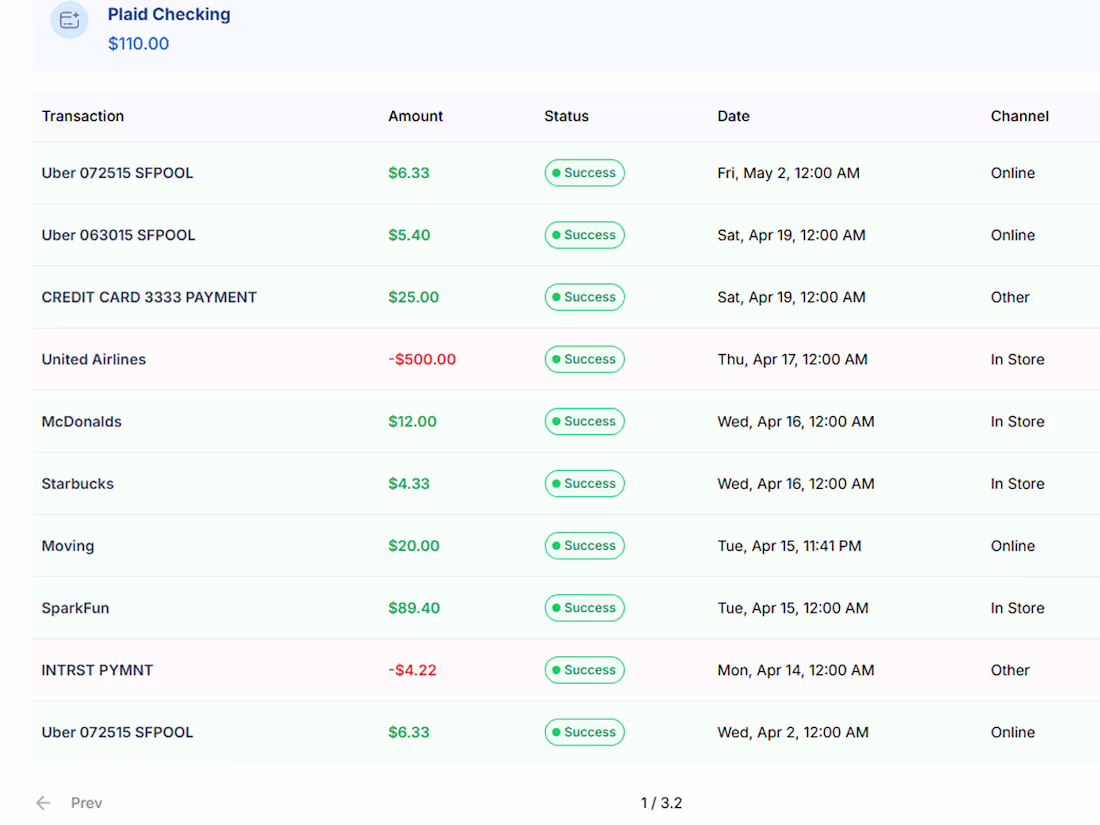Image resolution: width=1100 pixels, height=825 pixels.
Task: Click the Success badge for SparkFun
Action: coord(584,608)
